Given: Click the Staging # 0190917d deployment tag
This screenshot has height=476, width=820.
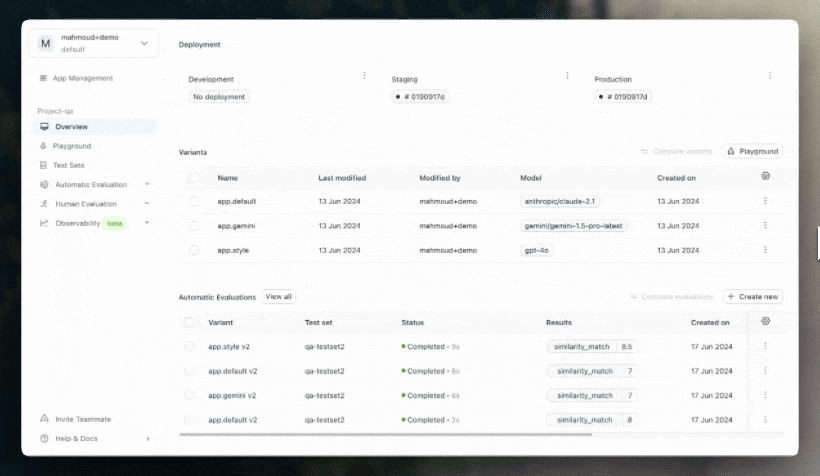Looking at the screenshot, I should 420,97.
